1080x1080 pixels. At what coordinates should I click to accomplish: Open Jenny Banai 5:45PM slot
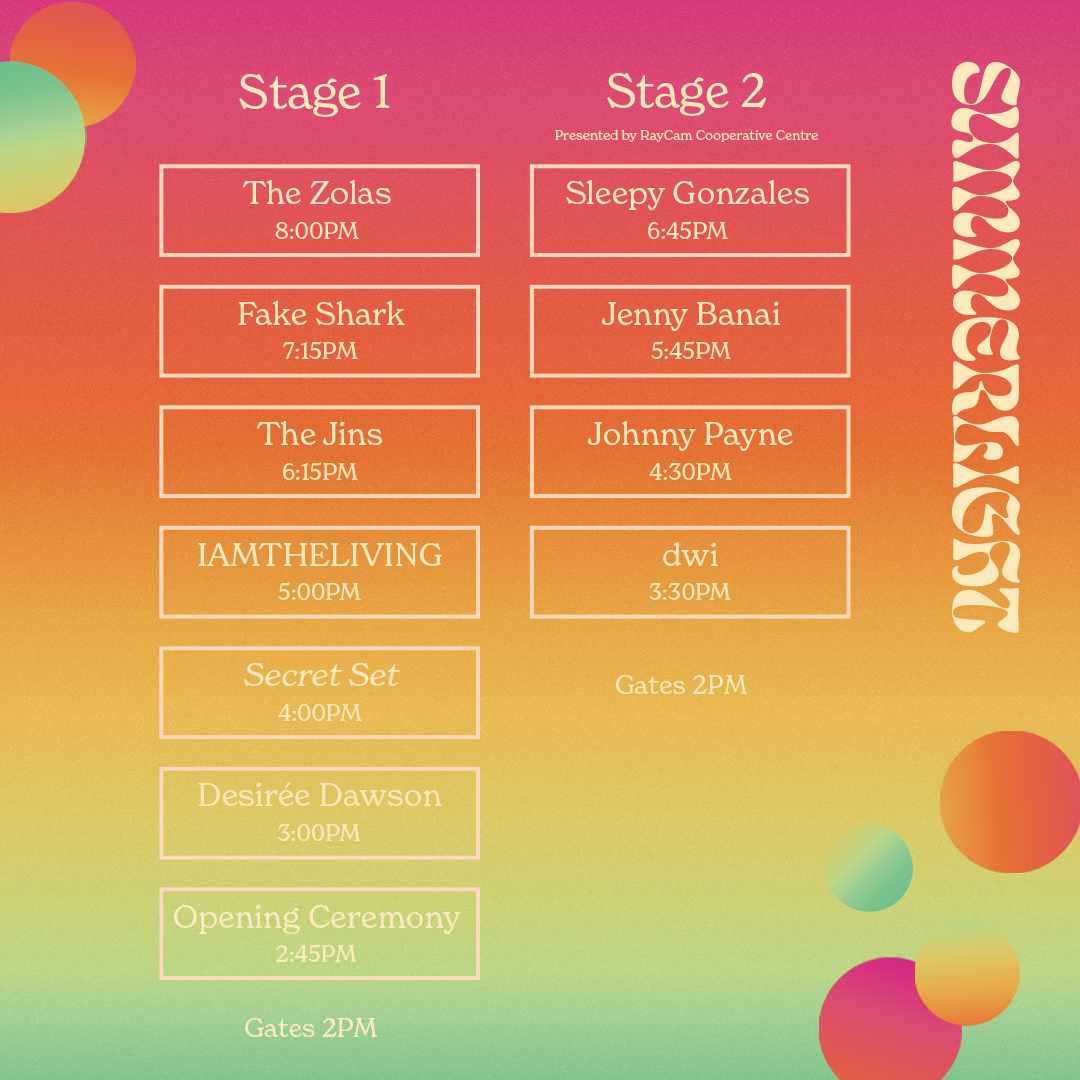(x=689, y=331)
